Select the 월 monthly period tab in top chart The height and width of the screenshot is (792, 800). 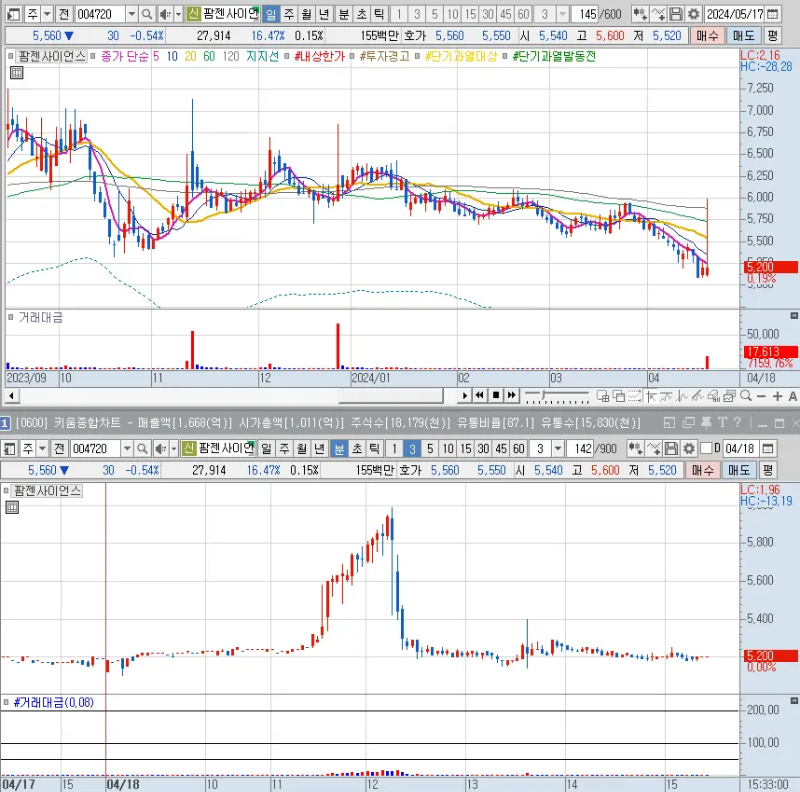[306, 14]
